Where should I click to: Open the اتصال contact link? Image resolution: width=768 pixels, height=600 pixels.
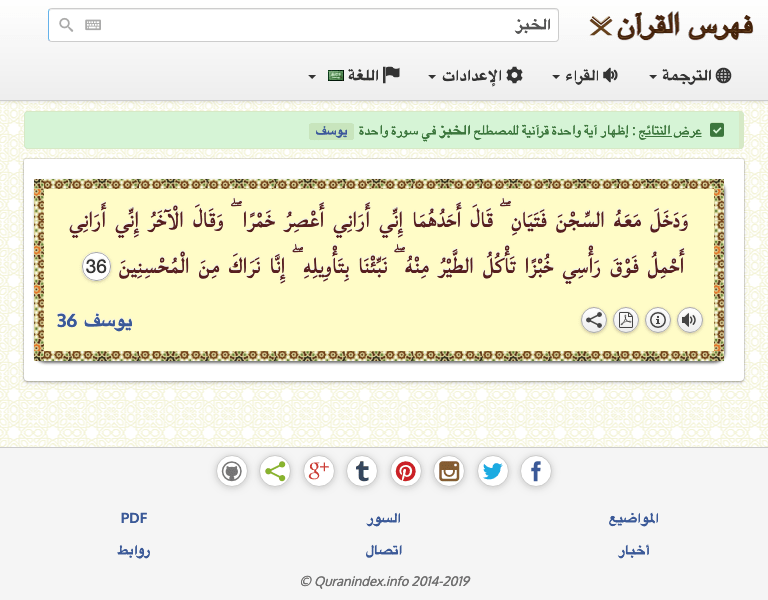pyautogui.click(x=384, y=551)
